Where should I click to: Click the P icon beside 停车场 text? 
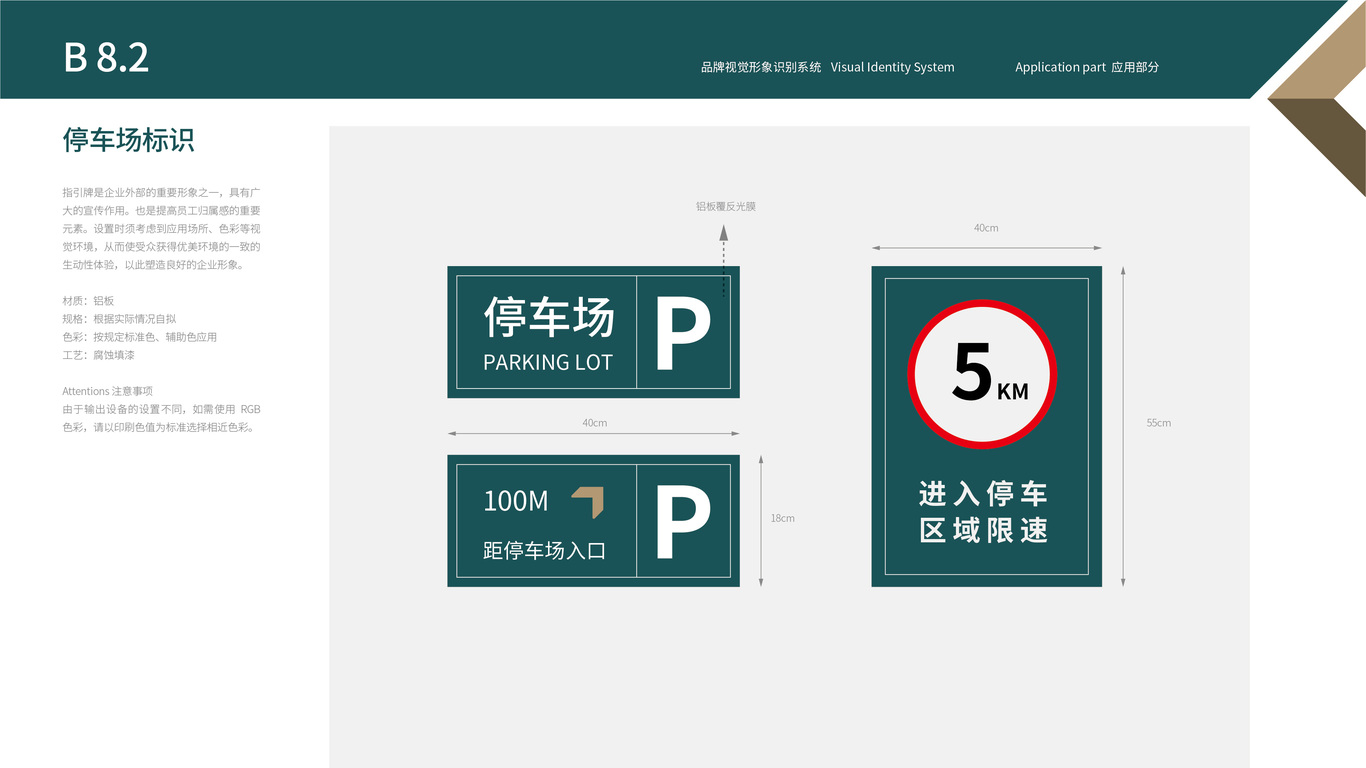click(x=683, y=332)
